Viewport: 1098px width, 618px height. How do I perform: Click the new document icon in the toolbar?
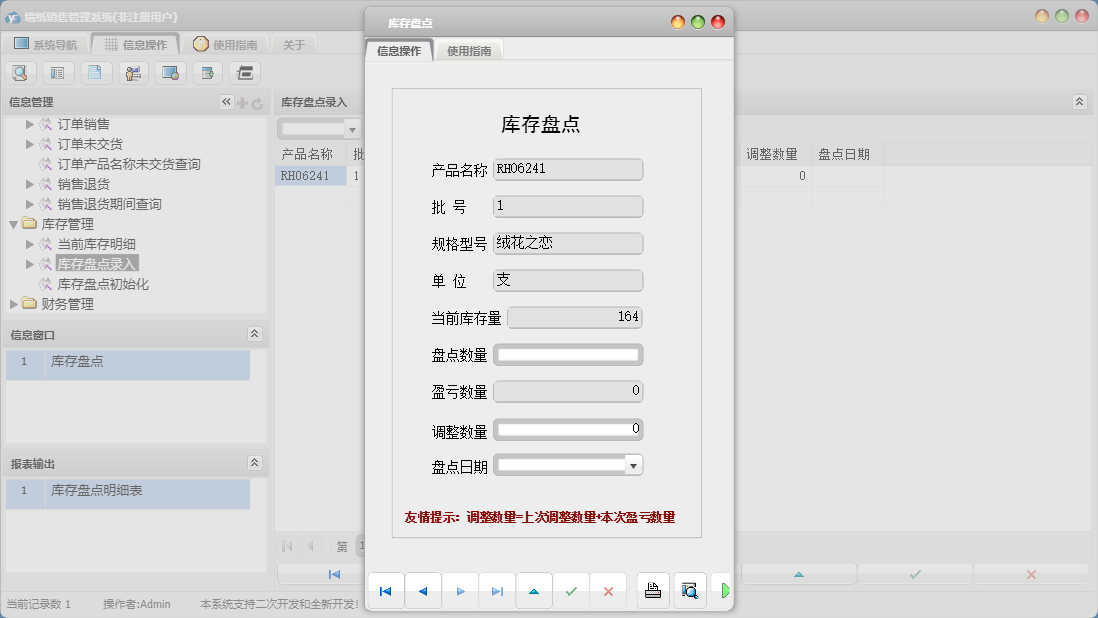pyautogui.click(x=95, y=72)
